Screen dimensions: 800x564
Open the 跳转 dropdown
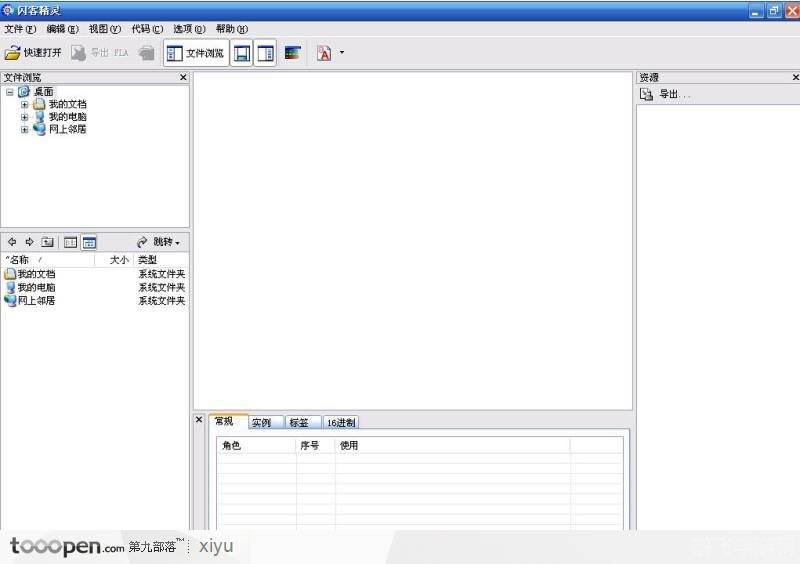click(159, 242)
